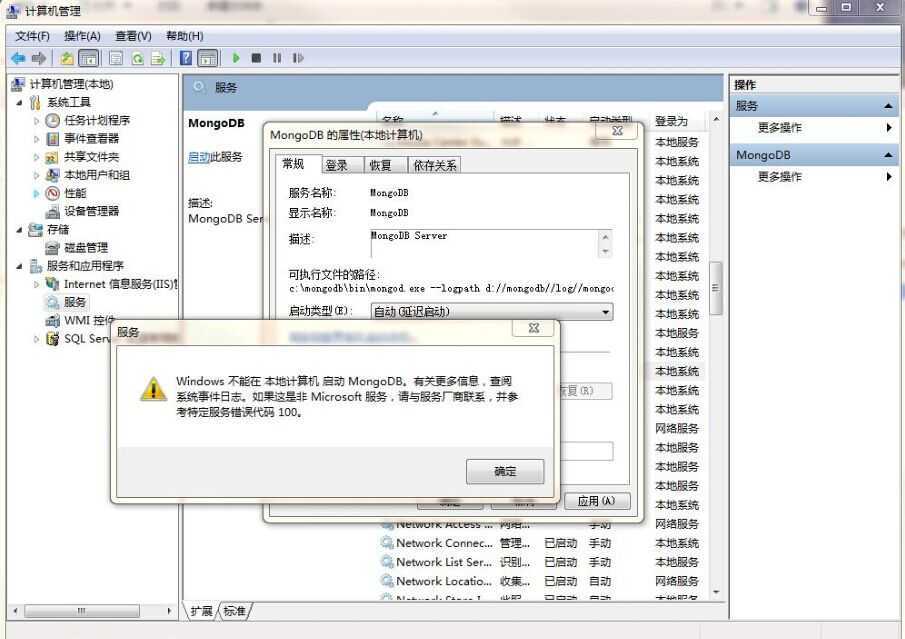The height and width of the screenshot is (639, 905).
Task: Switch to the 标准 view tab
Action: click(234, 611)
